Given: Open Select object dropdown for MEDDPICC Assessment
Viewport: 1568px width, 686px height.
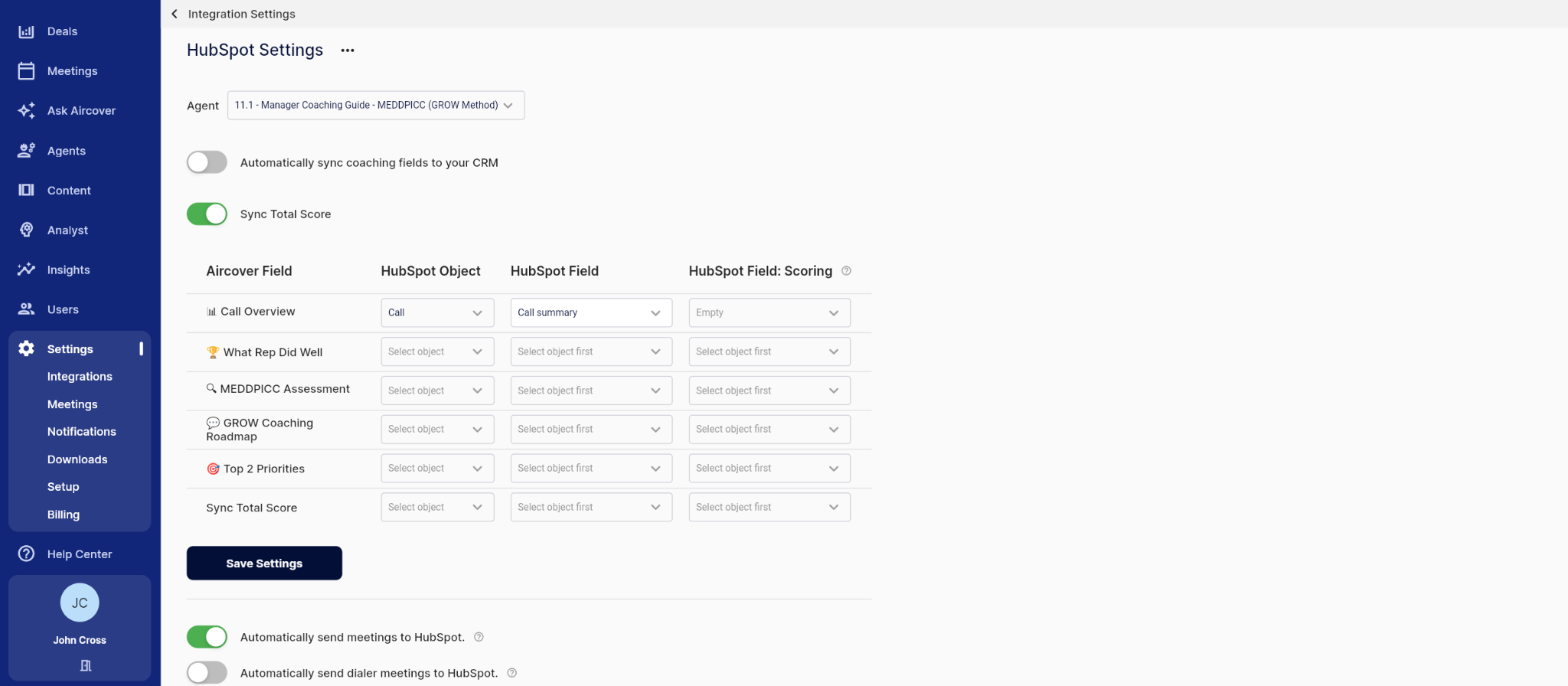Looking at the screenshot, I should (437, 390).
